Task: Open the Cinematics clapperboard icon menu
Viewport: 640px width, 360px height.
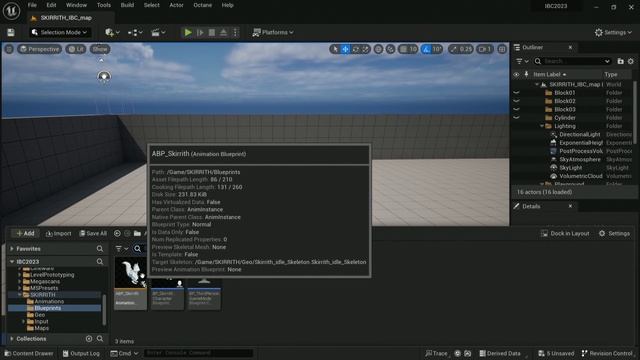Action: click(158, 32)
